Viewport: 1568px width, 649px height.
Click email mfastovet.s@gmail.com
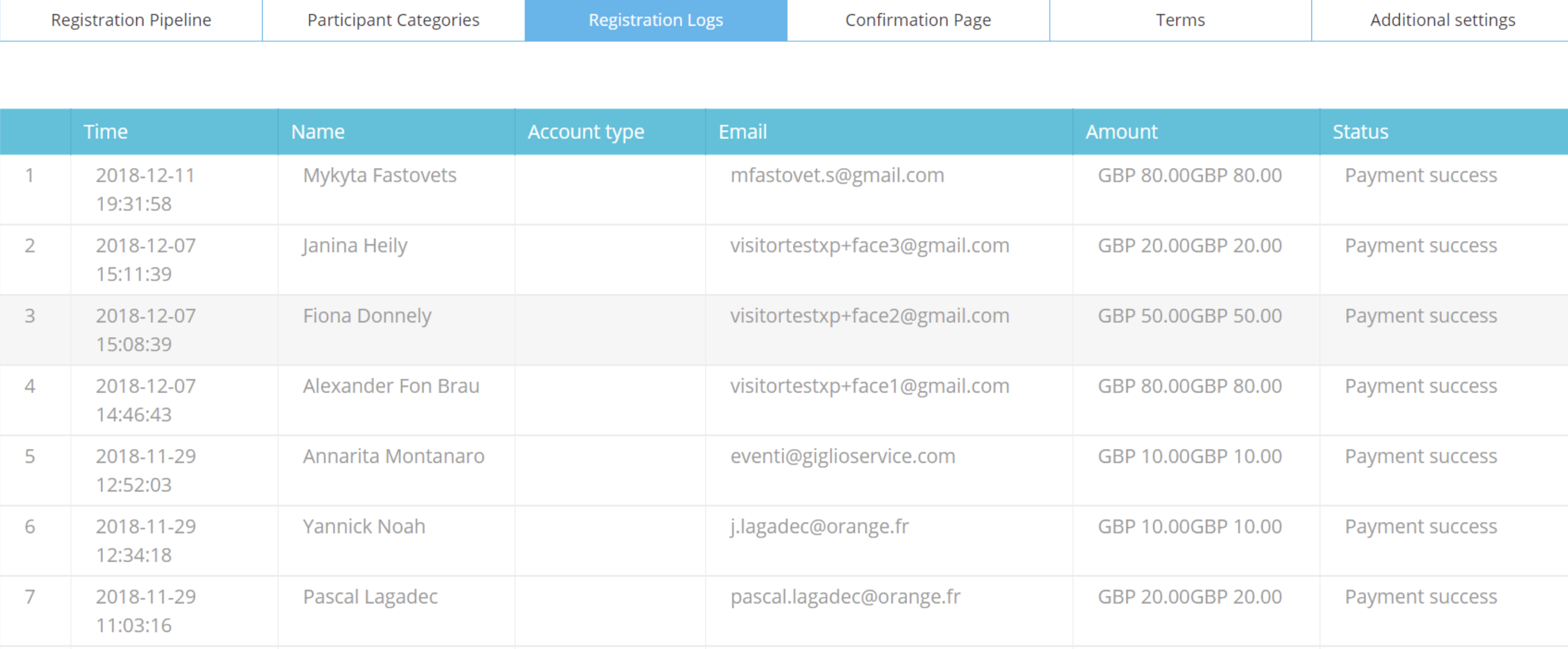point(837,175)
